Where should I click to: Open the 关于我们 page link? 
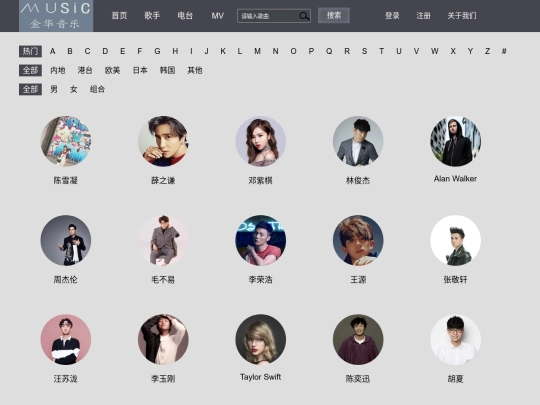(x=462, y=16)
